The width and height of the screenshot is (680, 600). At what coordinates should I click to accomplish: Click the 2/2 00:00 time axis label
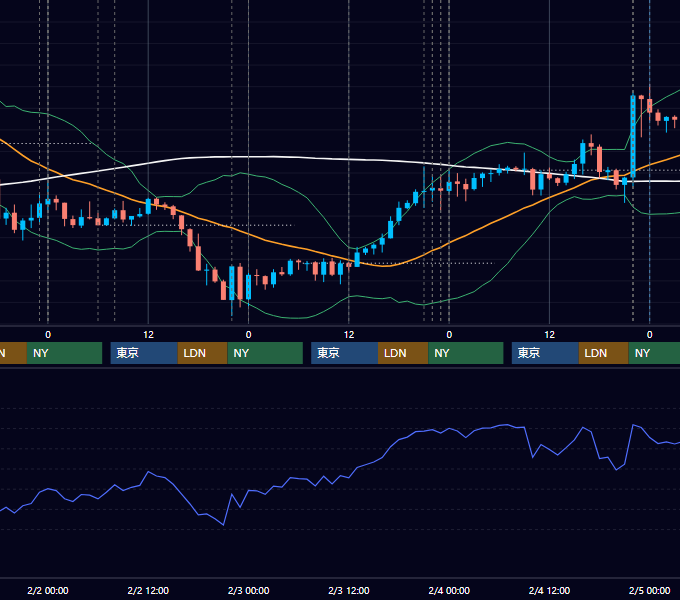click(48, 590)
